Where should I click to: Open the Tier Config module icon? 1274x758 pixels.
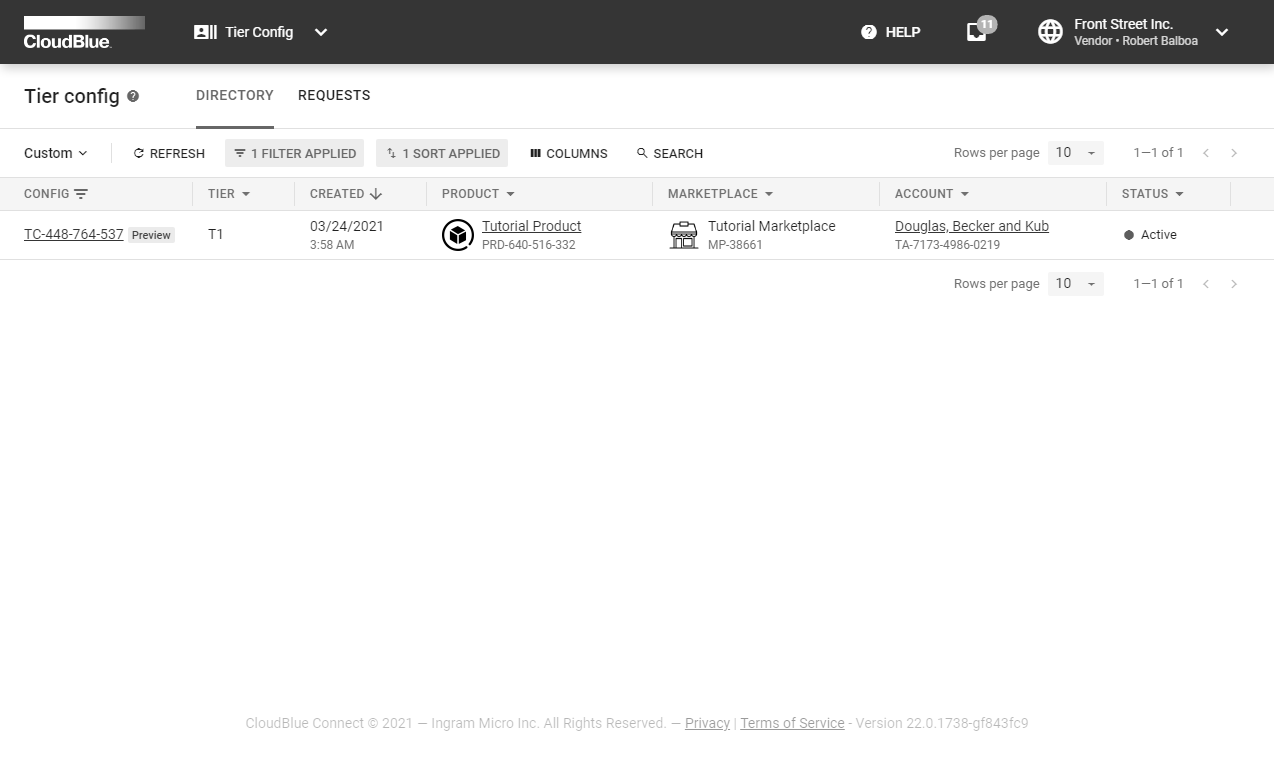pos(205,32)
